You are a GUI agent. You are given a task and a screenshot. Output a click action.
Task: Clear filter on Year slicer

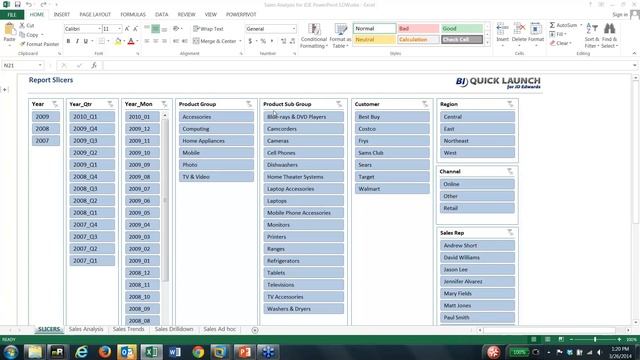tap(55, 104)
